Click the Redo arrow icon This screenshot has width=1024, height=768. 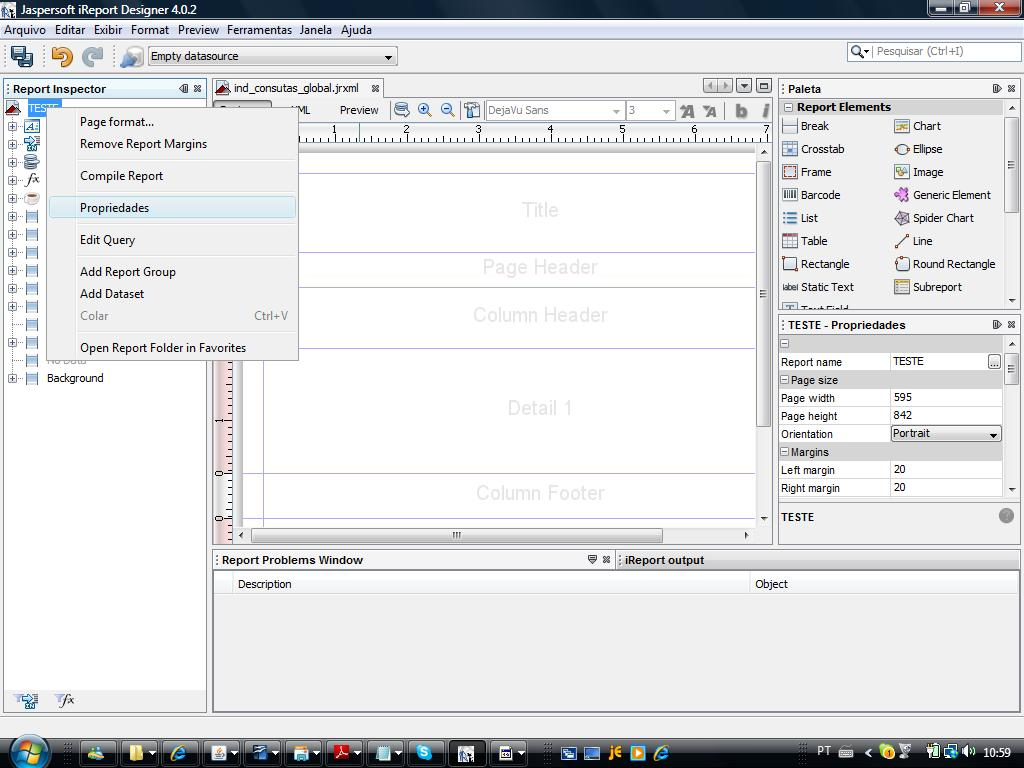click(x=93, y=56)
